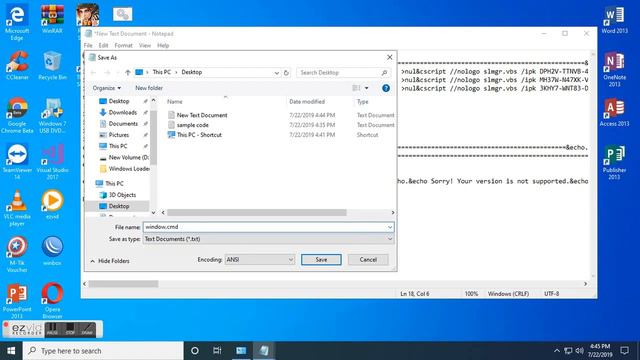Open the File name suggestions dropdown

click(x=390, y=227)
